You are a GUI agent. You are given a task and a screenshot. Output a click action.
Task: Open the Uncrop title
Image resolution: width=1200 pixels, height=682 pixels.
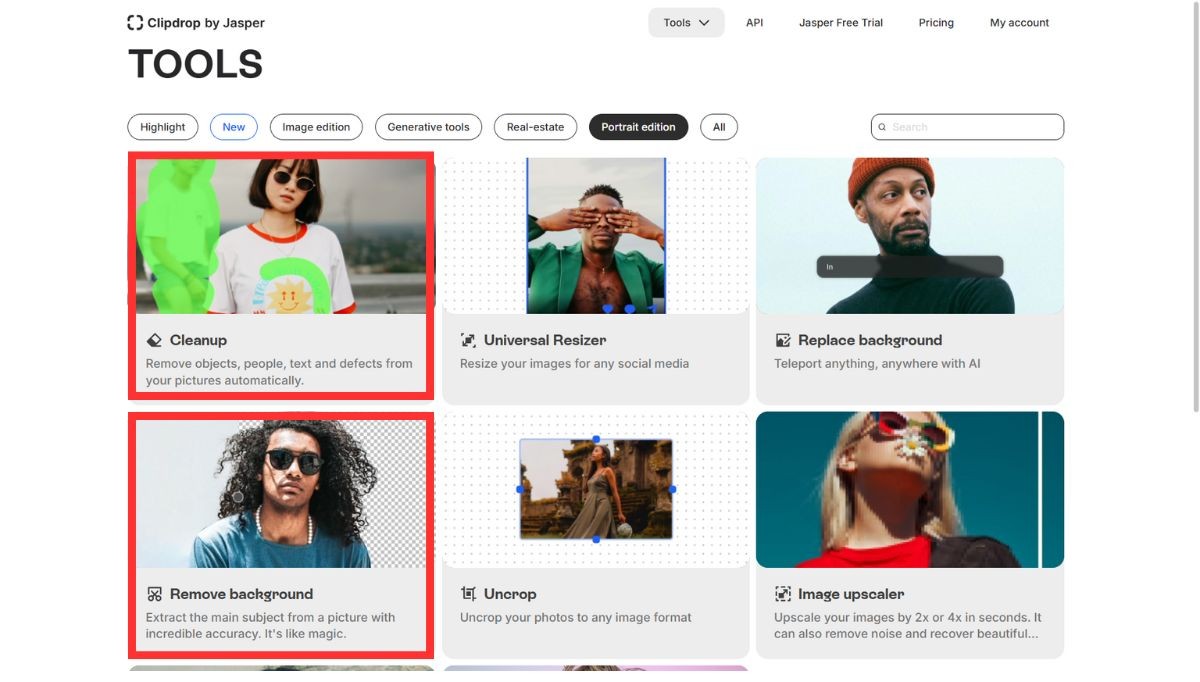coord(510,594)
